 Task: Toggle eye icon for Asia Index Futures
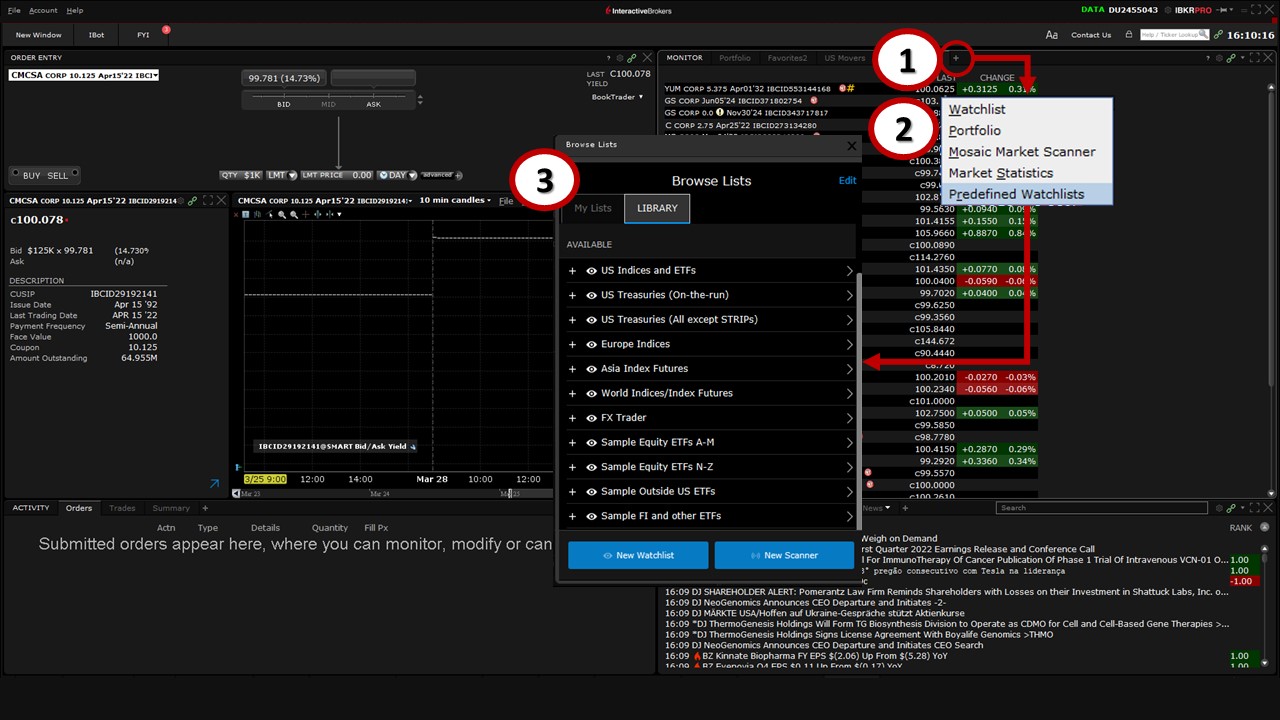tap(592, 369)
